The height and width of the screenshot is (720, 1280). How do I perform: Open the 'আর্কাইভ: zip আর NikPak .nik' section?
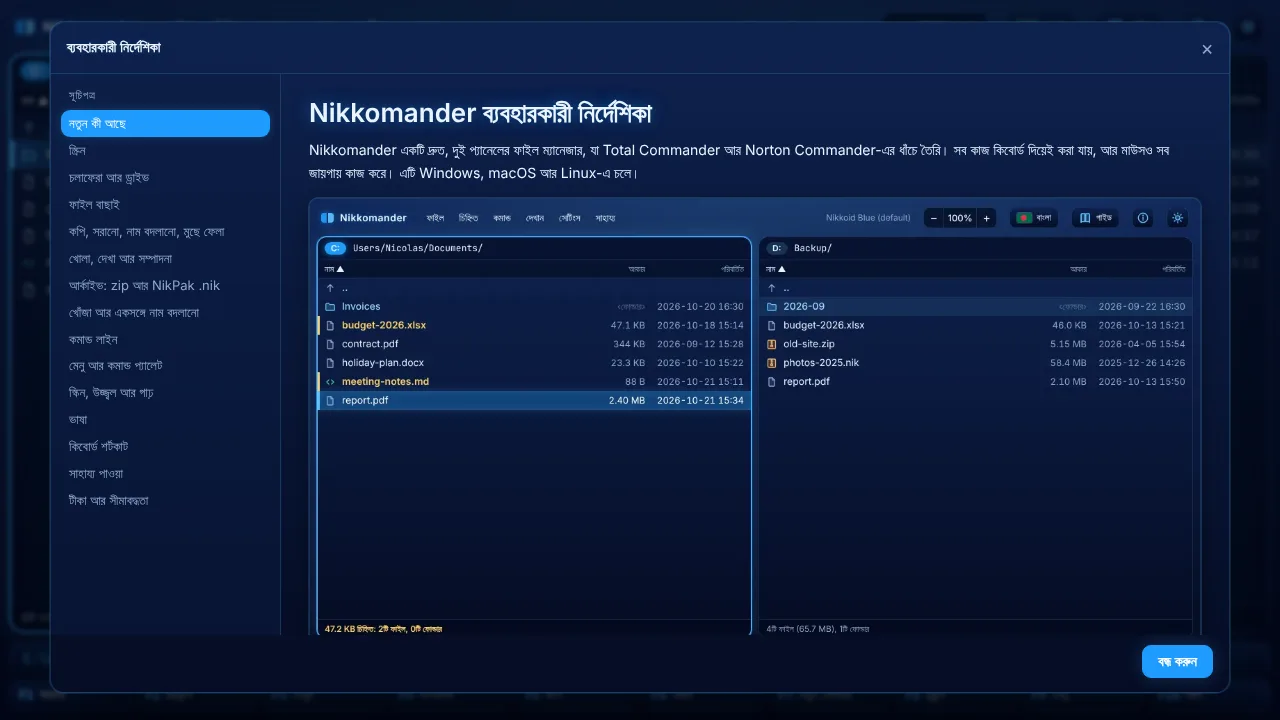tap(165, 285)
